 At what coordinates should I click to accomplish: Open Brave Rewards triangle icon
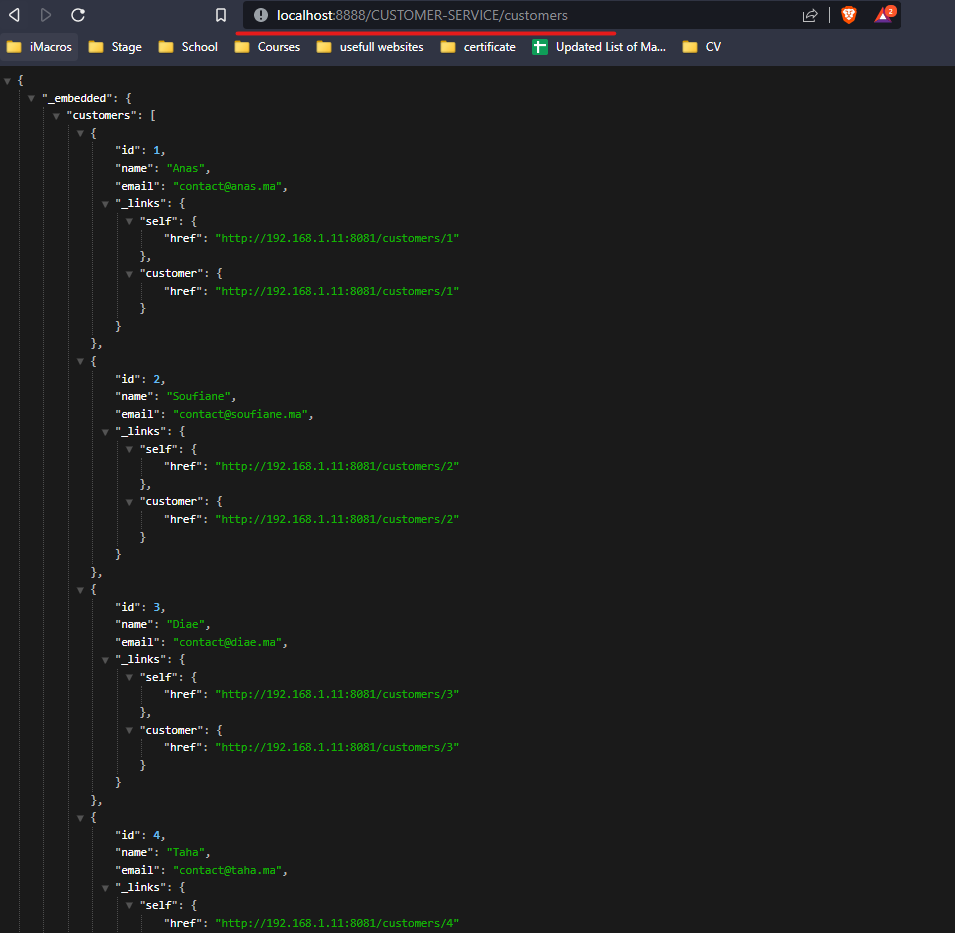click(x=884, y=14)
